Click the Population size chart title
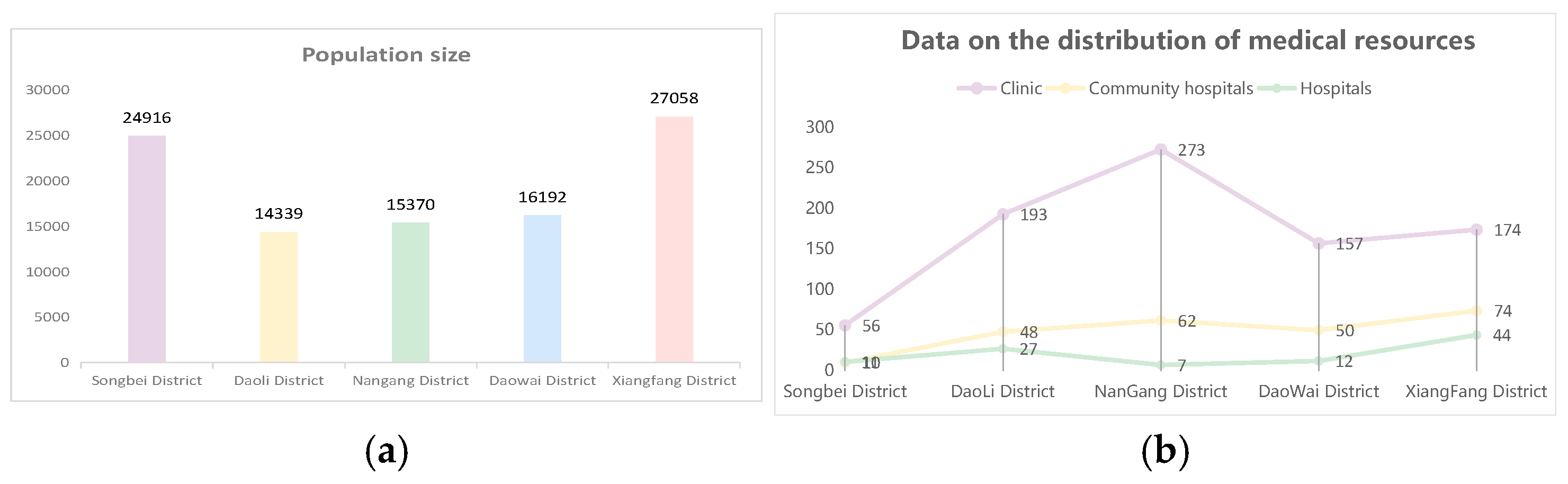The width and height of the screenshot is (1568, 484). [386, 55]
